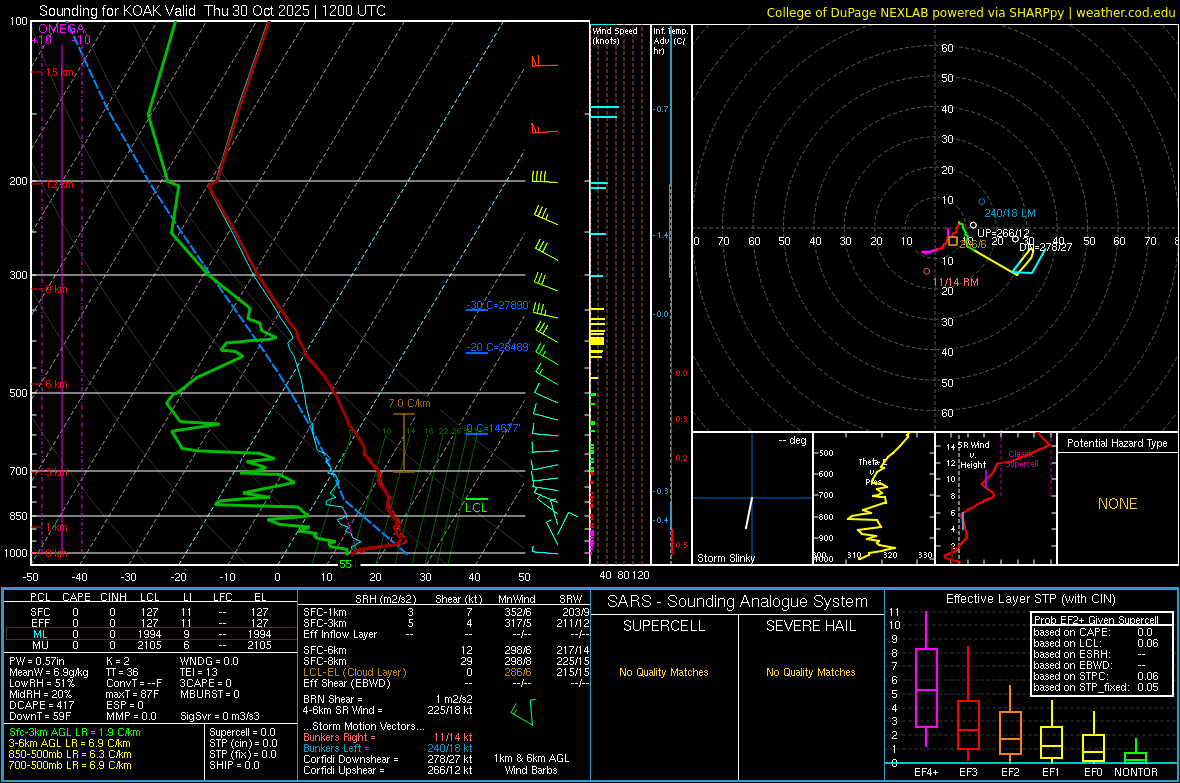Click the Bunkers Right = 11/14 kt line
This screenshot has width=1180, height=783.
(388, 737)
